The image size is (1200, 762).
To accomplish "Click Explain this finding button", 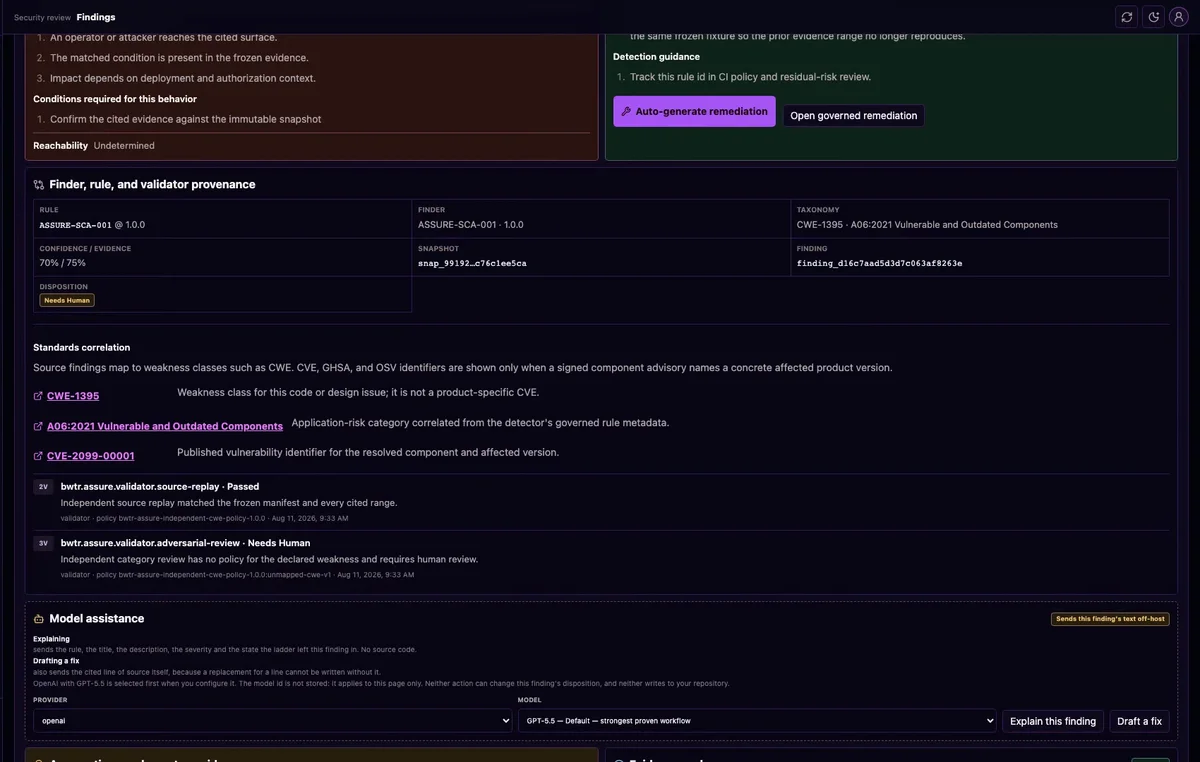I will (x=1053, y=721).
